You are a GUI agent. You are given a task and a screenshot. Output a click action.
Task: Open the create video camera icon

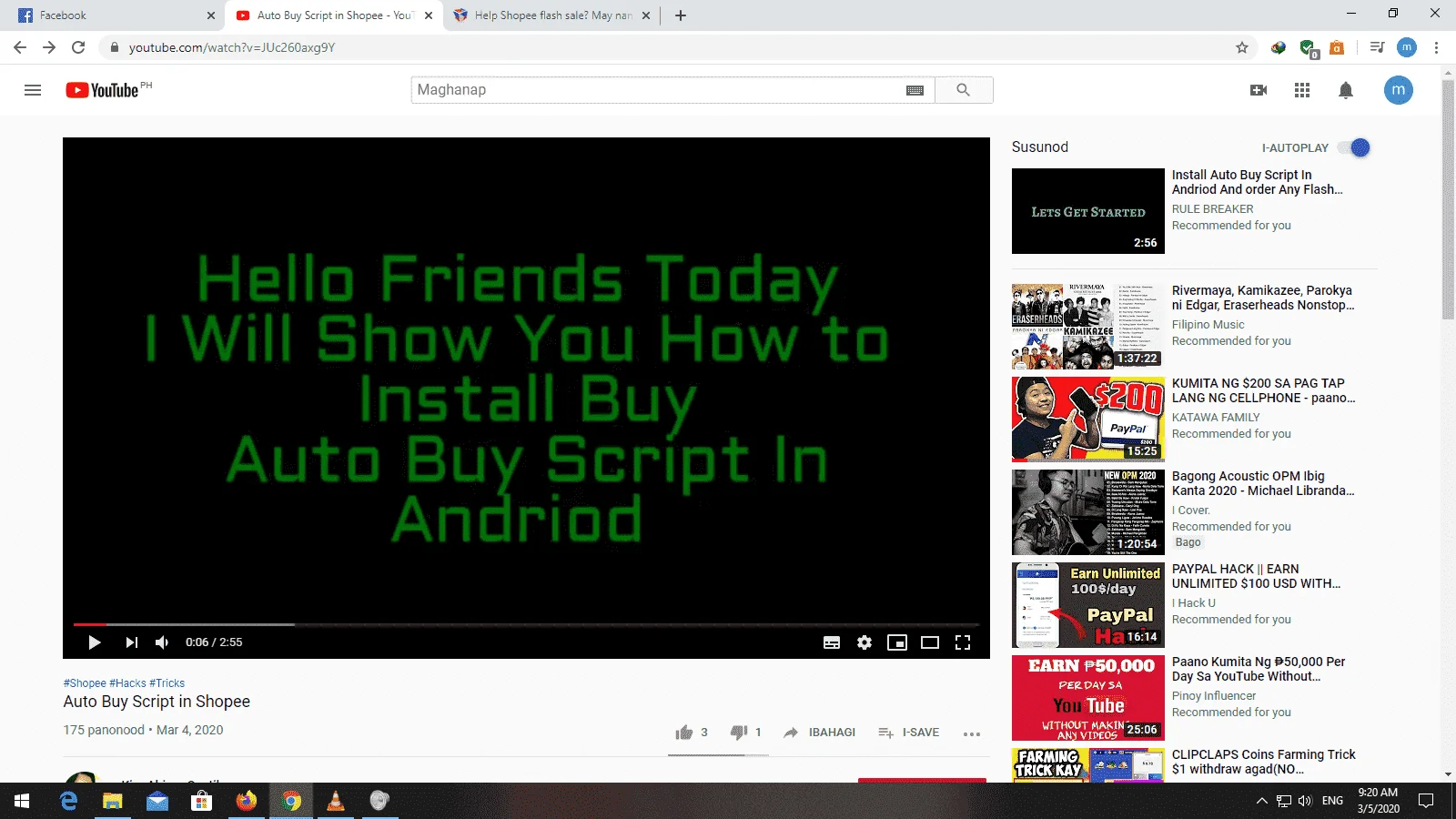[x=1259, y=90]
